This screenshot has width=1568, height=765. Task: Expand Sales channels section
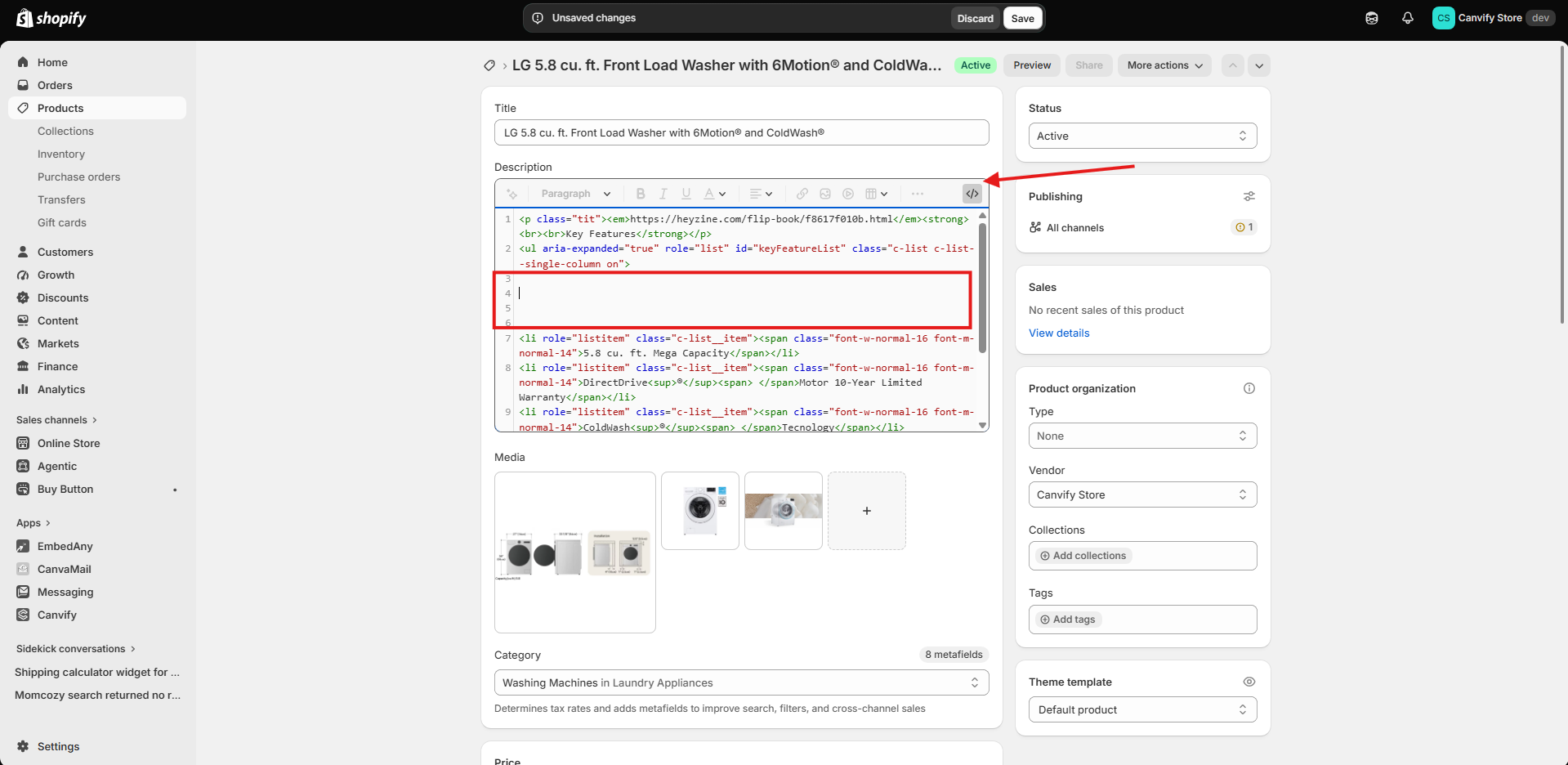(x=56, y=420)
